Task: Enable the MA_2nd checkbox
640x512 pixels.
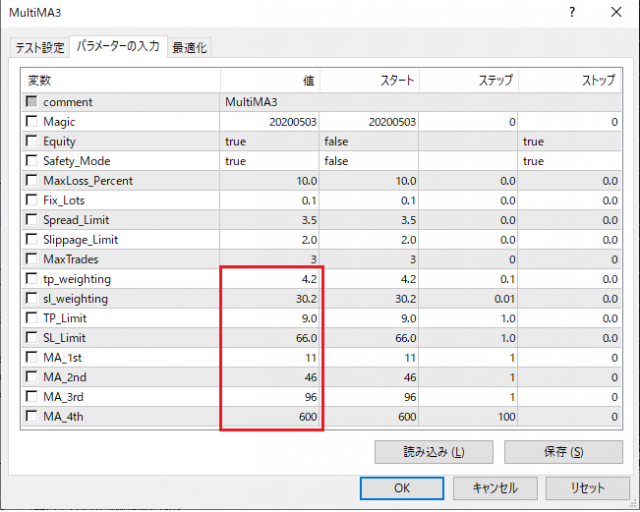Action: point(31,376)
